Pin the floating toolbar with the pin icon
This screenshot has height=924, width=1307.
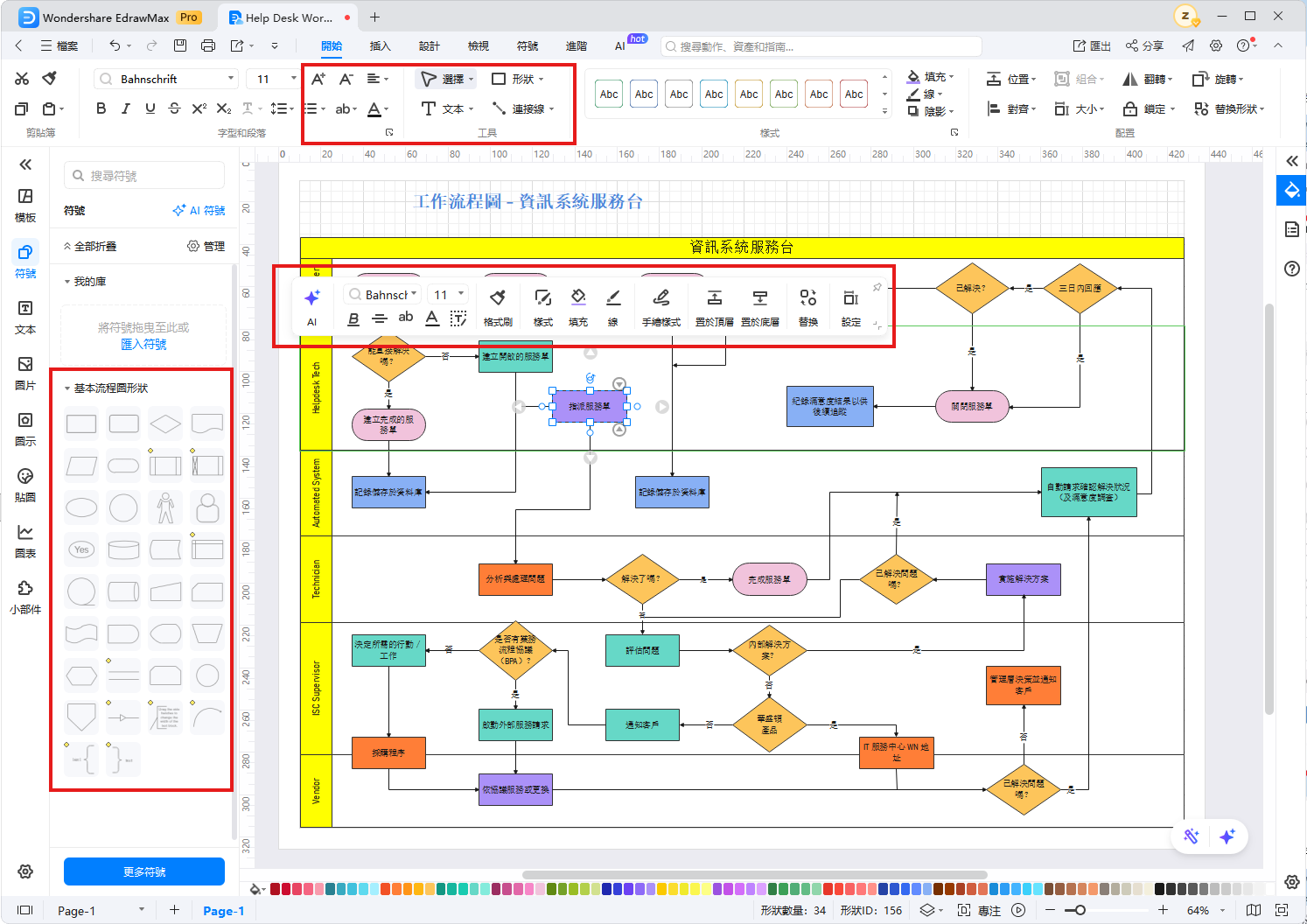click(877, 287)
